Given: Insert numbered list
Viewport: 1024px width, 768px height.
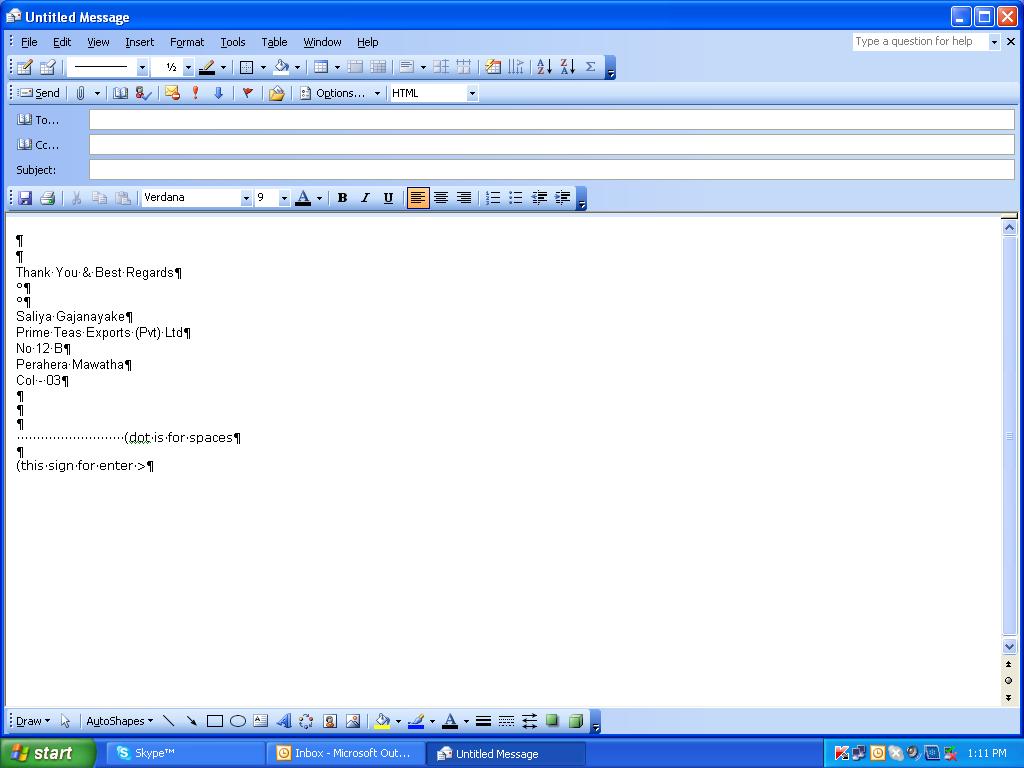Looking at the screenshot, I should tap(493, 198).
